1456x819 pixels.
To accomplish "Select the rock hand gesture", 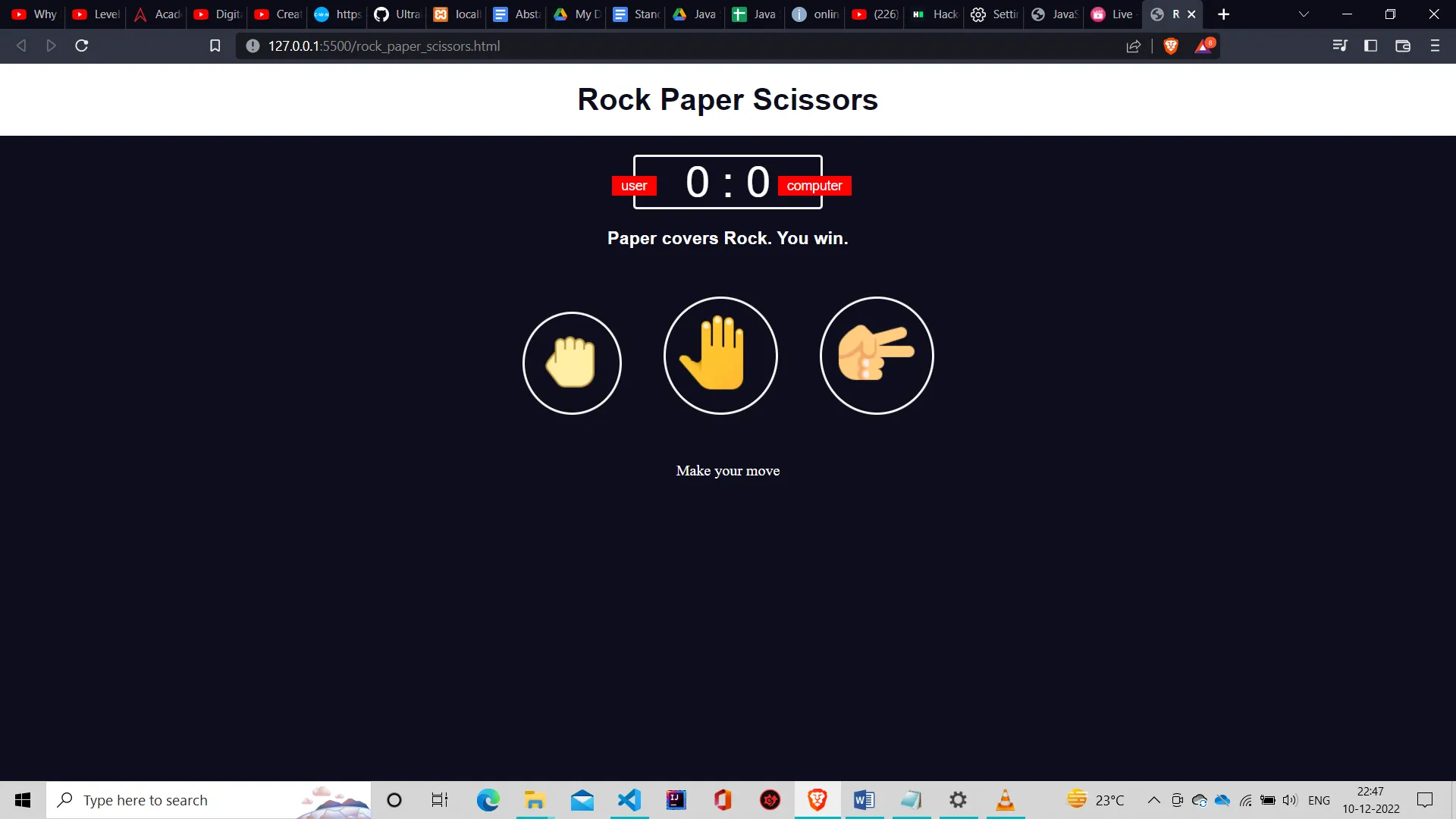I will pos(572,362).
